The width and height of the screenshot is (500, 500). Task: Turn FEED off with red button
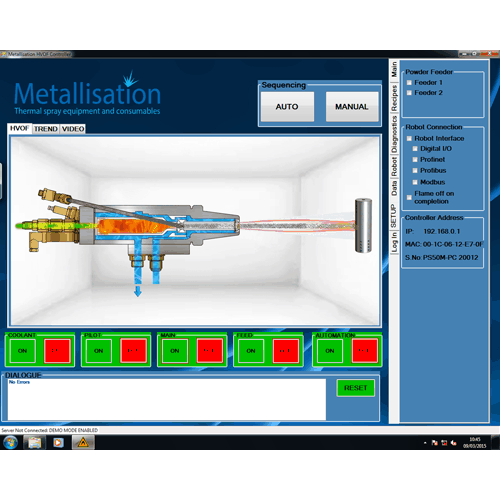[x=286, y=351]
